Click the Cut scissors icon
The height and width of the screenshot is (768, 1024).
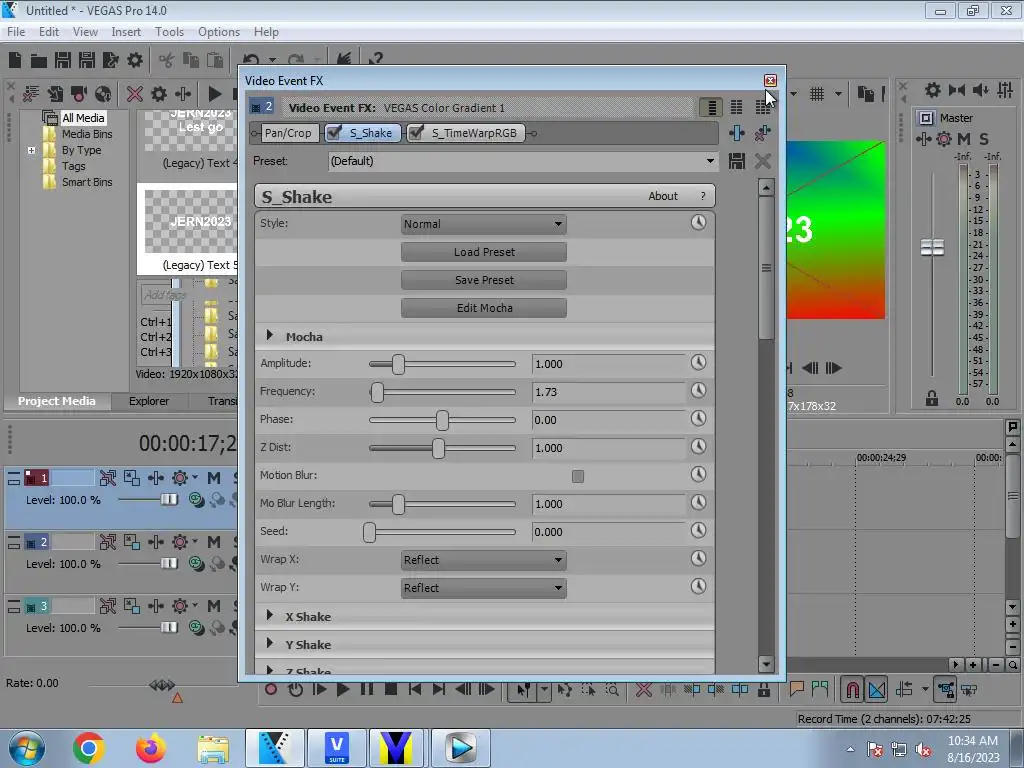[167, 61]
